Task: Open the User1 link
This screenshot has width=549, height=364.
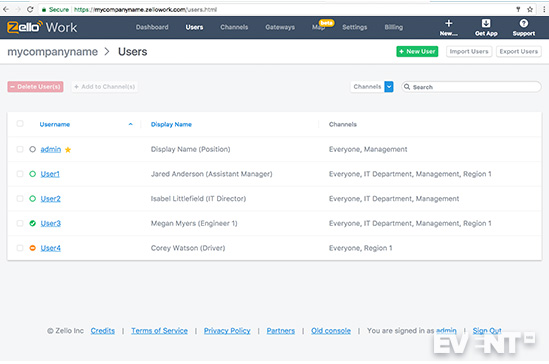Action: pos(50,174)
